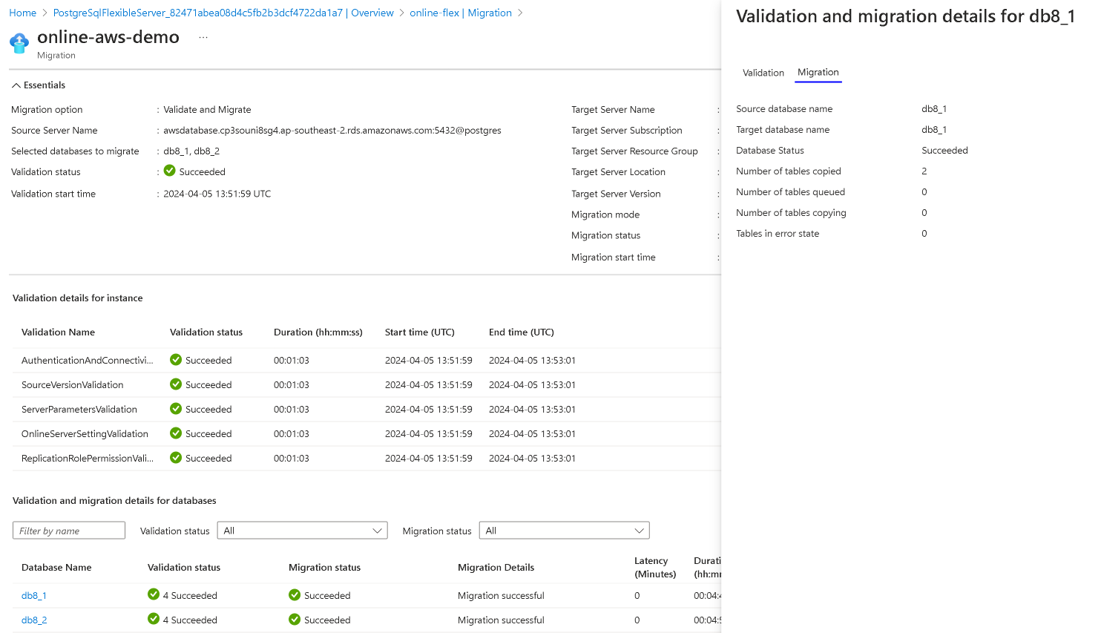Click success icon for ReplicationRolePermission row

pos(176,458)
